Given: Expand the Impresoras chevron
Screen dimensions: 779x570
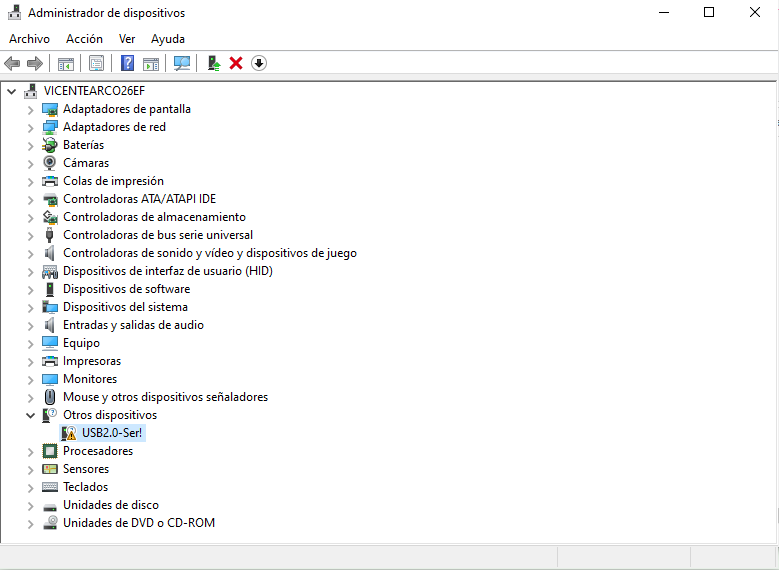Looking at the screenshot, I should (x=31, y=362).
